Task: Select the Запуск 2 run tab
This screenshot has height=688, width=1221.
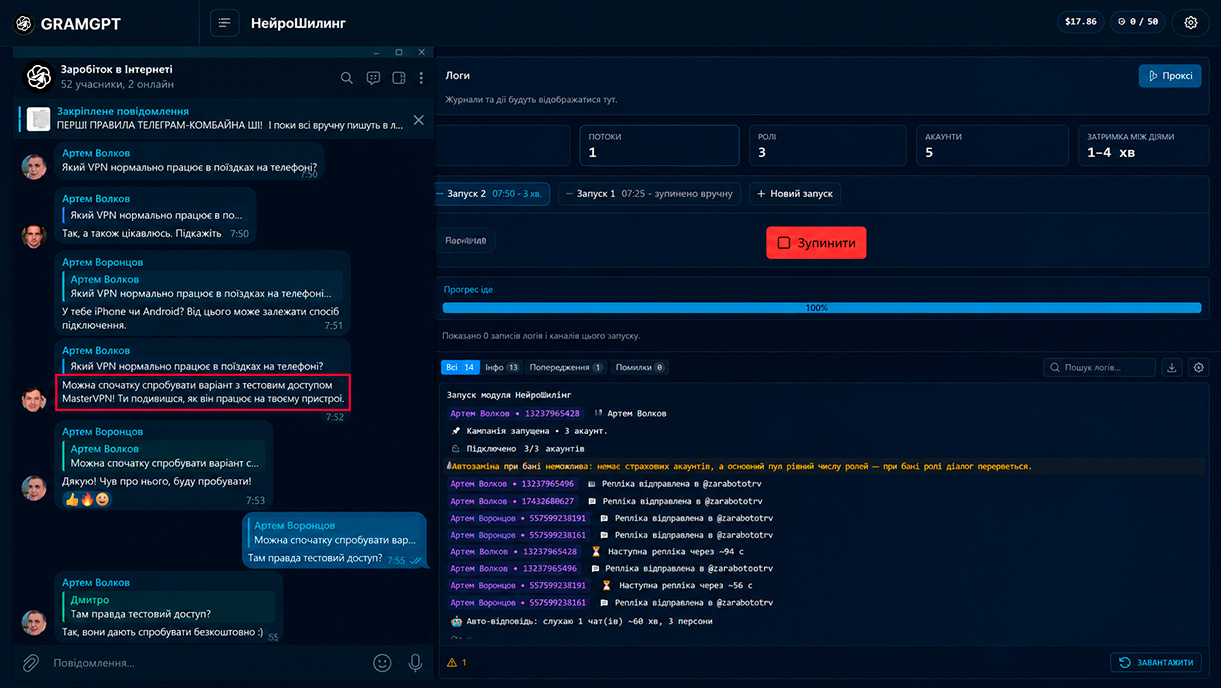Action: (x=492, y=194)
